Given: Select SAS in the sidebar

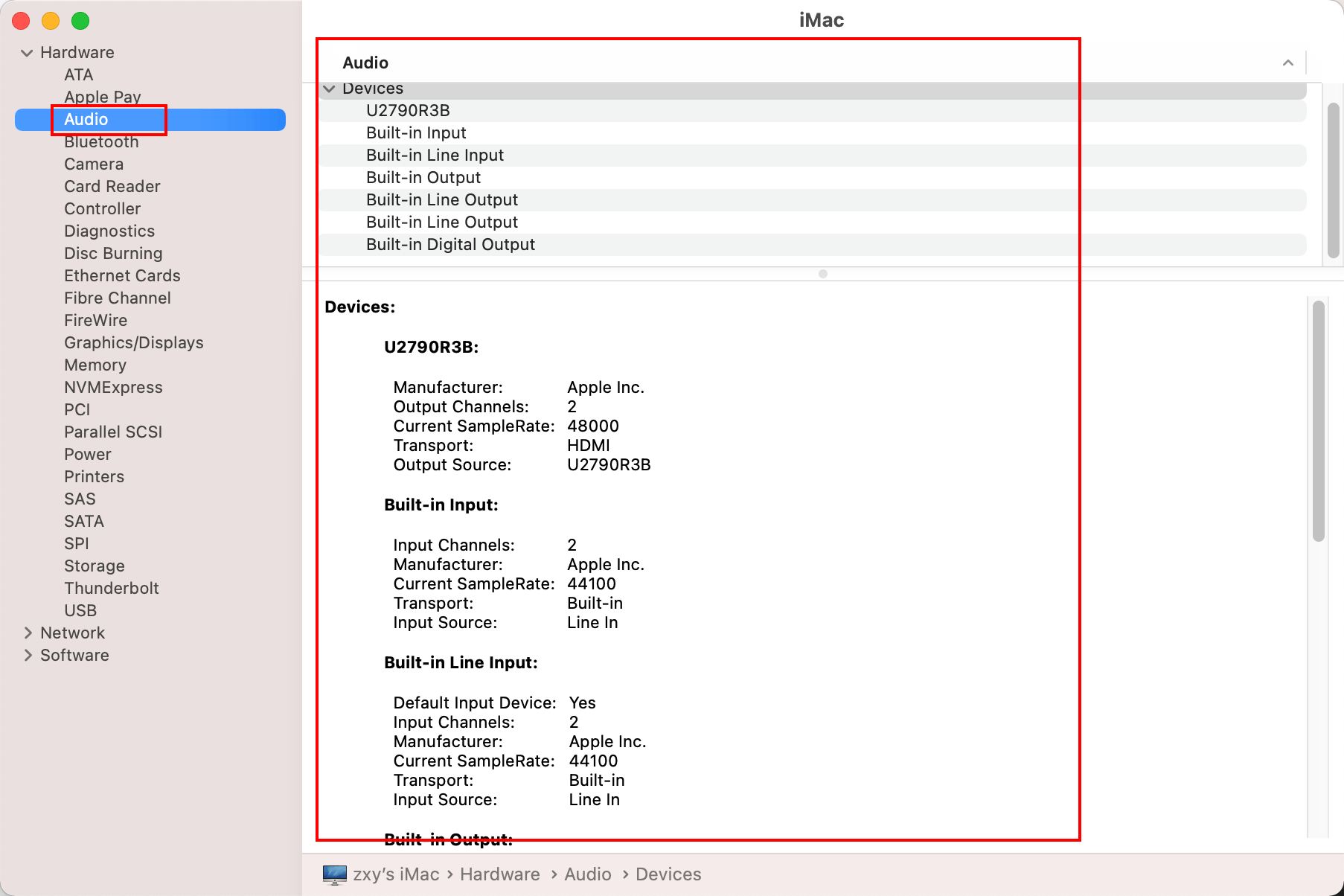Looking at the screenshot, I should click(80, 499).
